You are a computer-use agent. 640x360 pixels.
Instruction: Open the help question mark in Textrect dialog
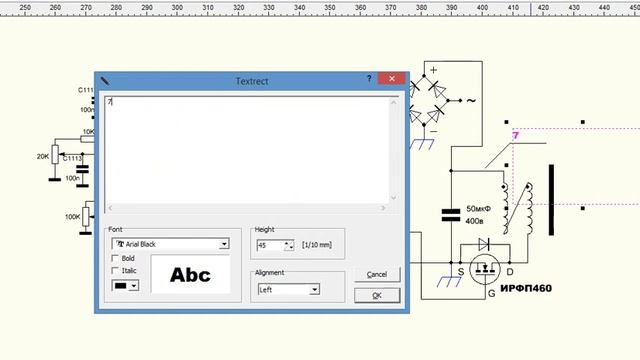point(369,78)
